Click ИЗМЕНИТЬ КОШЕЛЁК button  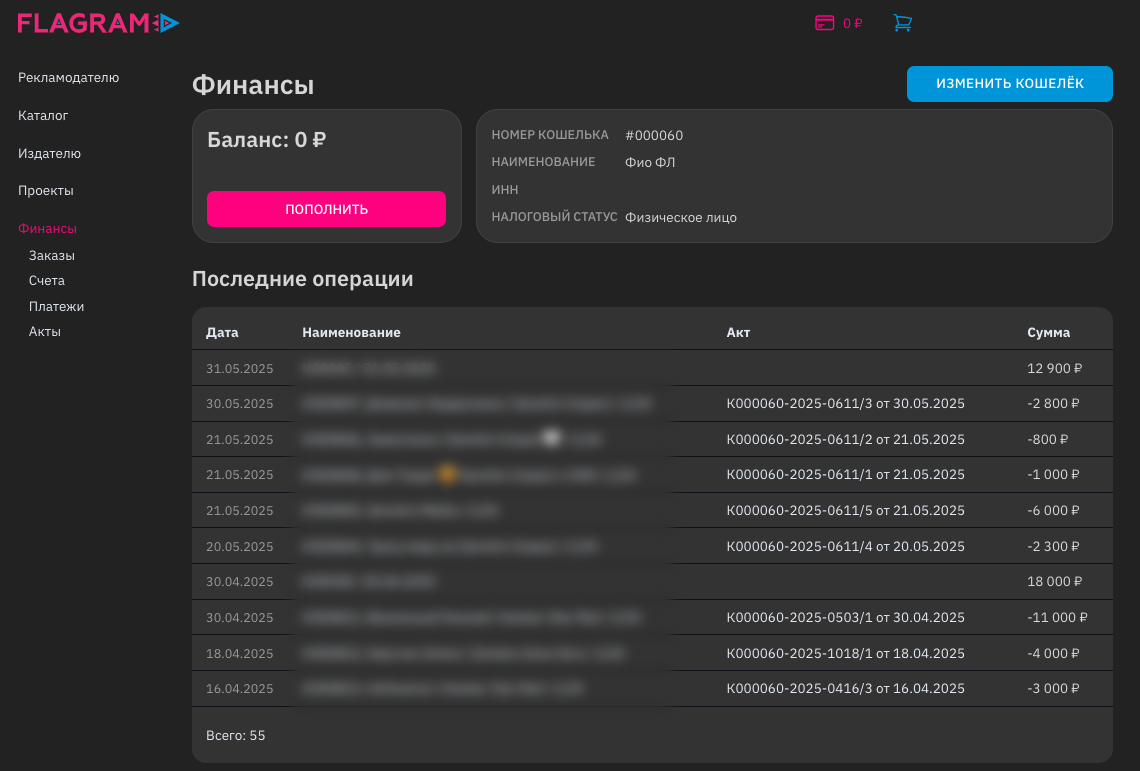point(1009,84)
